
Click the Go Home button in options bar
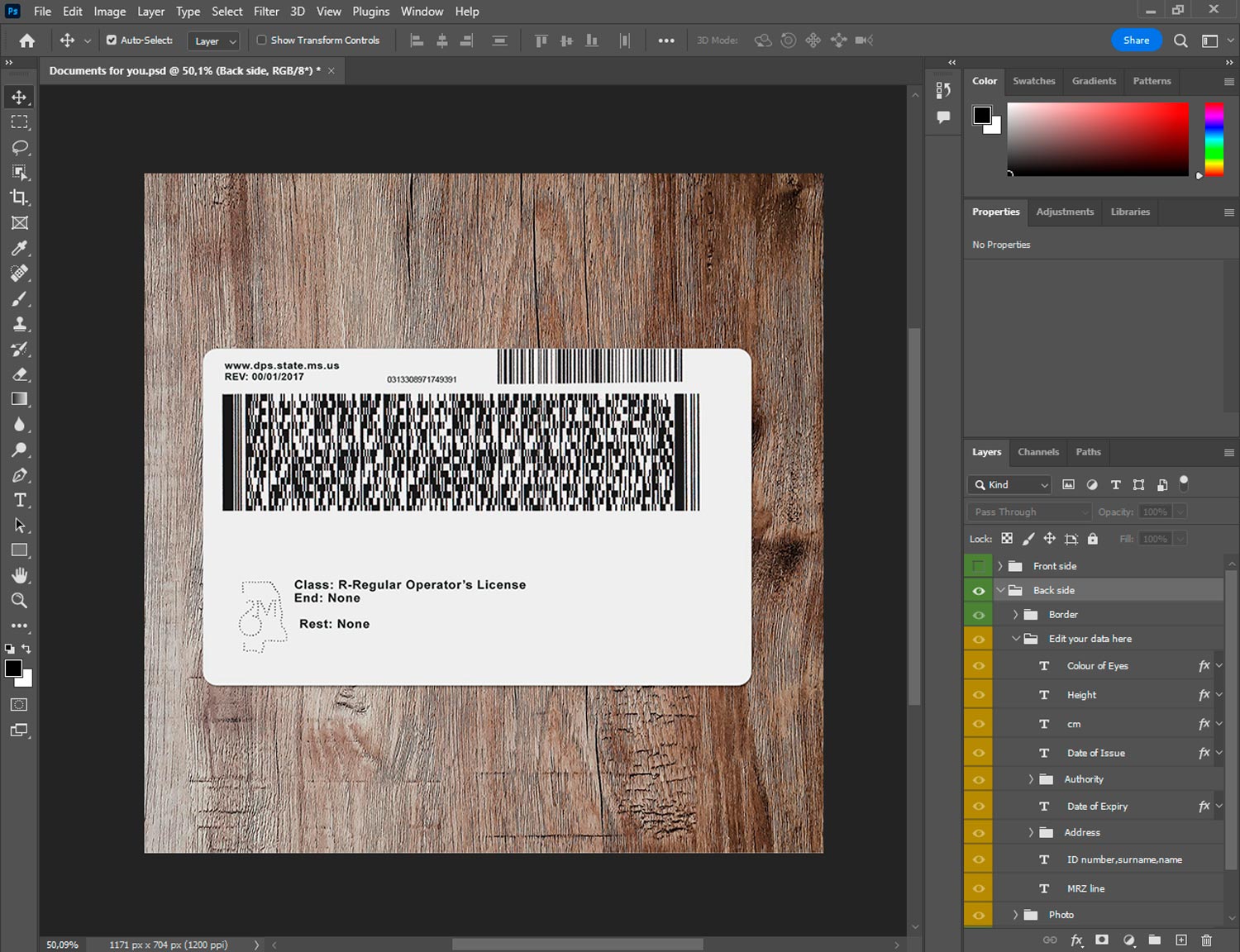[27, 40]
